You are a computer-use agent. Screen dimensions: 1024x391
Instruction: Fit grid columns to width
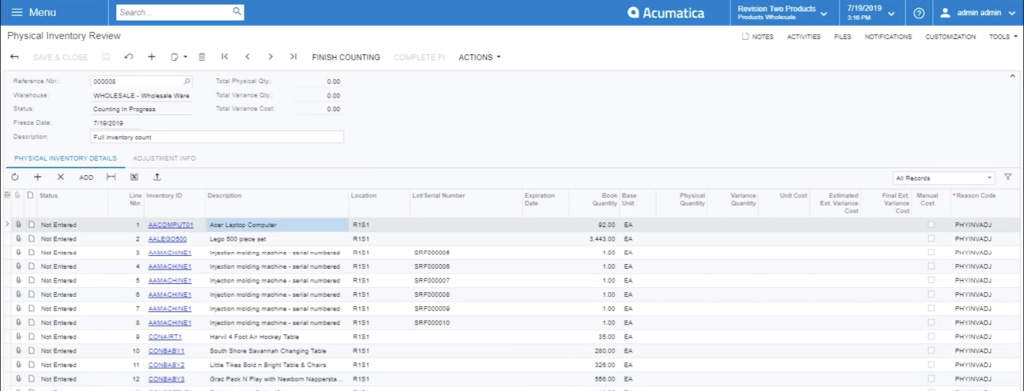(111, 177)
